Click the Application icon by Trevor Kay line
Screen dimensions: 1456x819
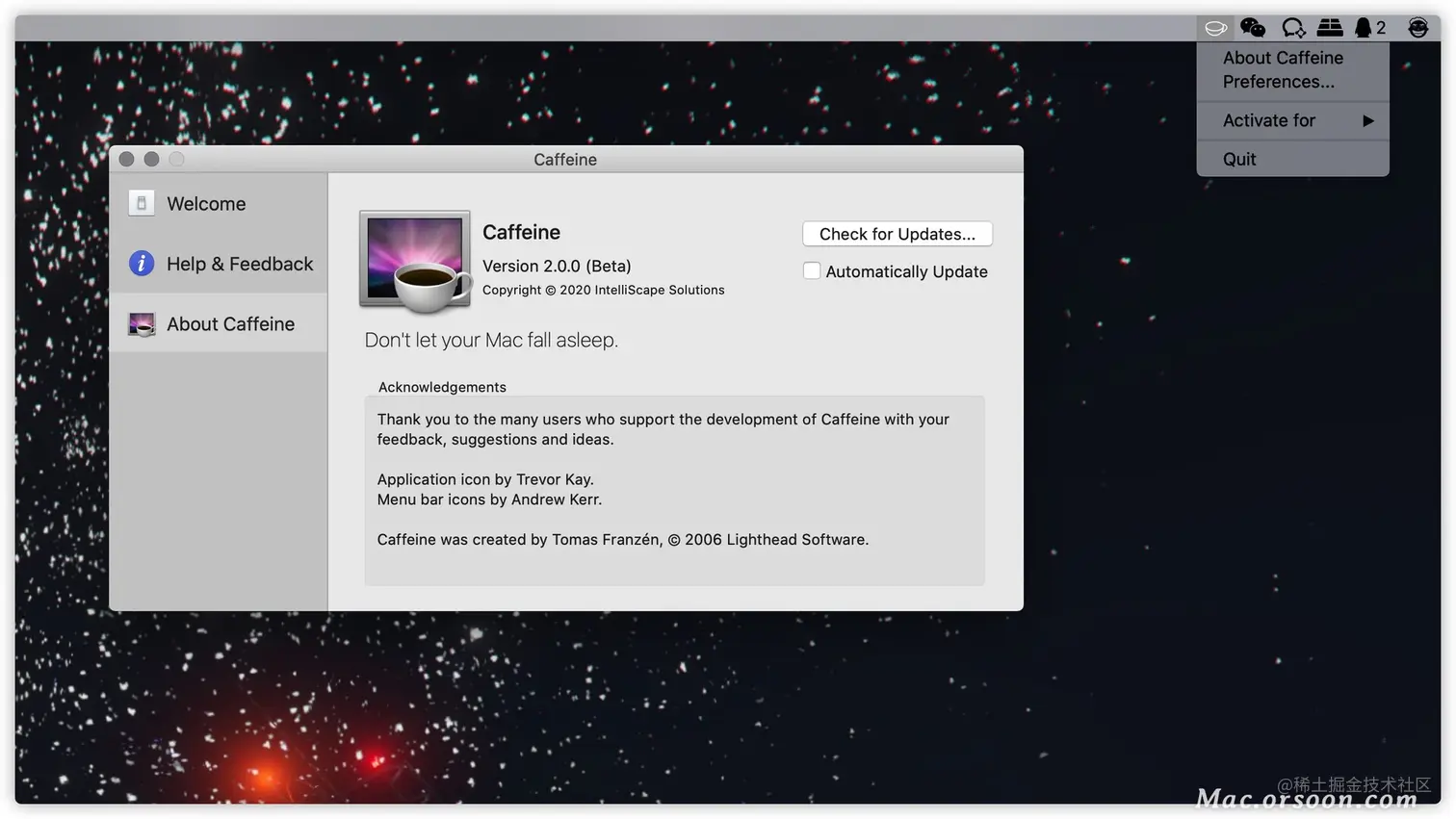point(485,479)
